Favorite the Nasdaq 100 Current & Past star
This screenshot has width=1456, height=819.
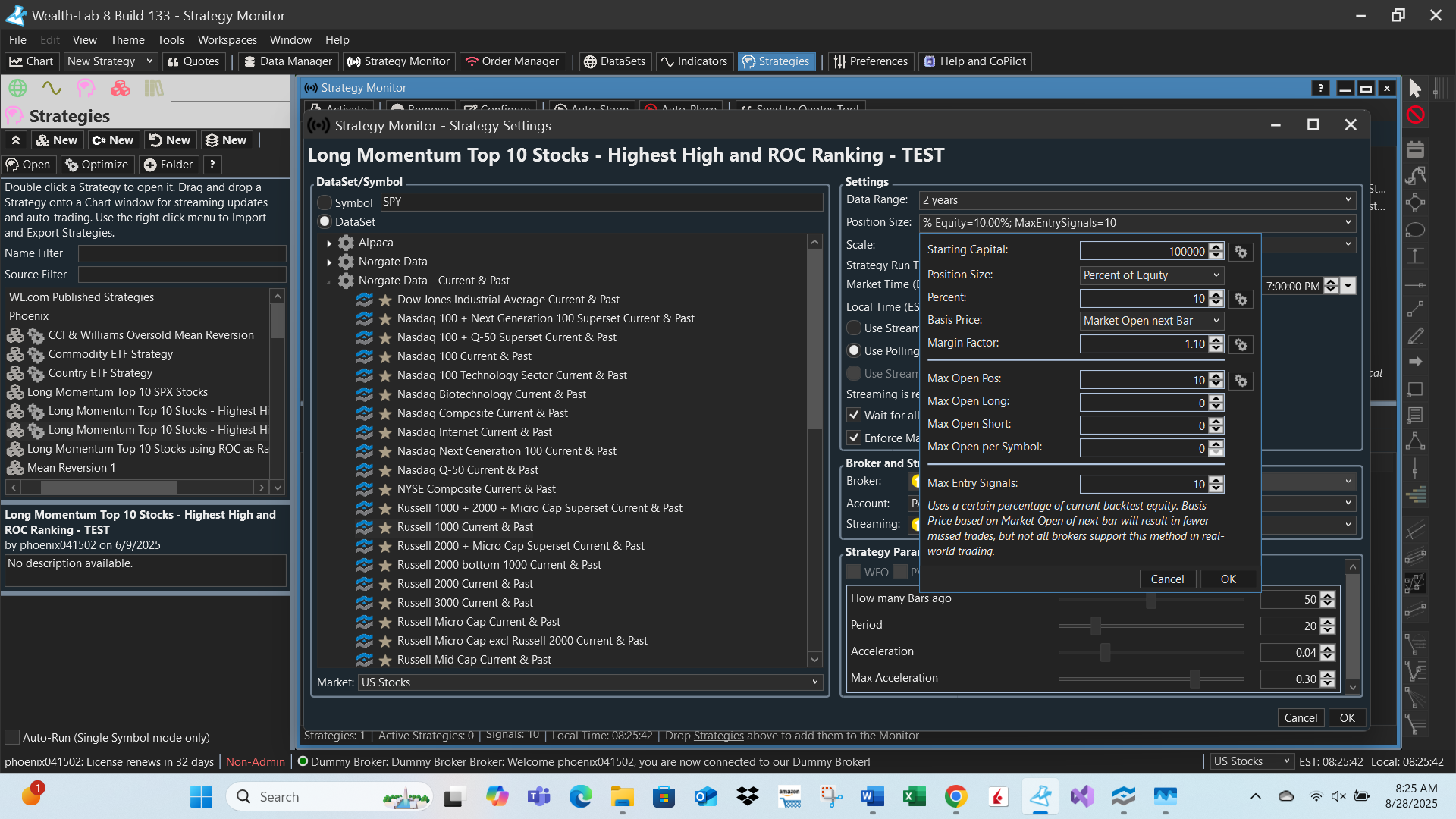tap(385, 356)
